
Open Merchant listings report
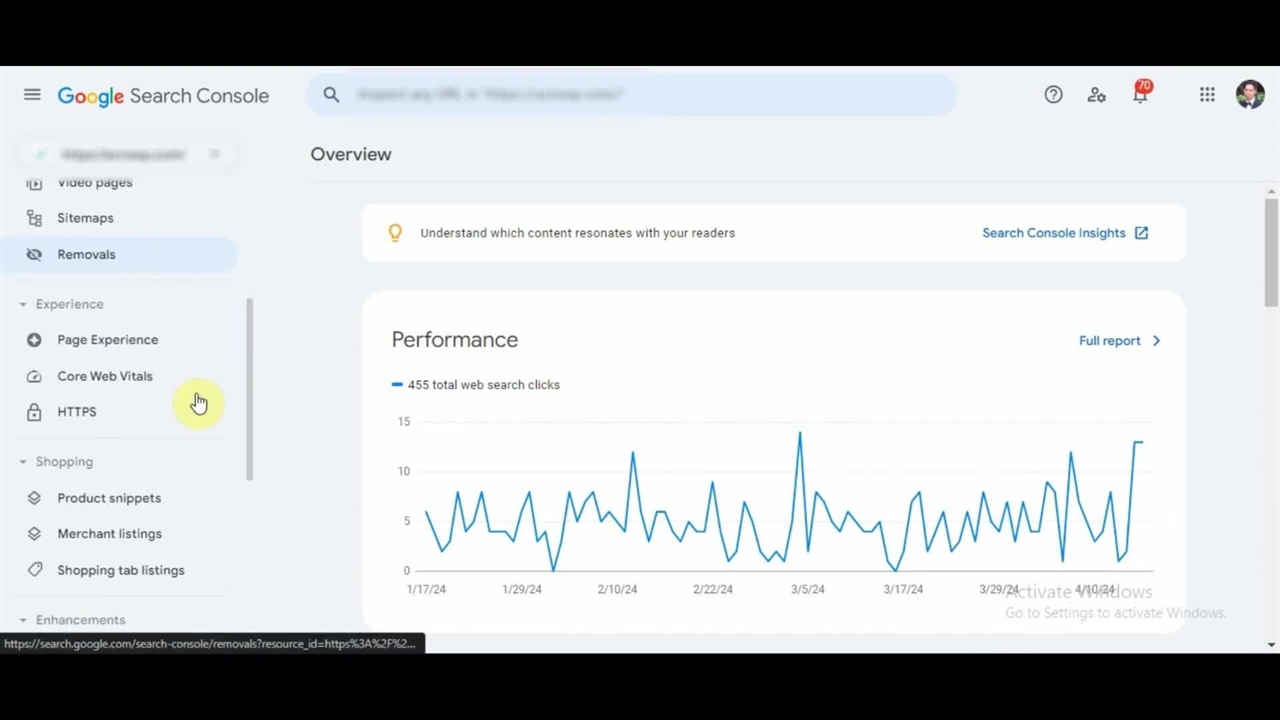(x=109, y=534)
